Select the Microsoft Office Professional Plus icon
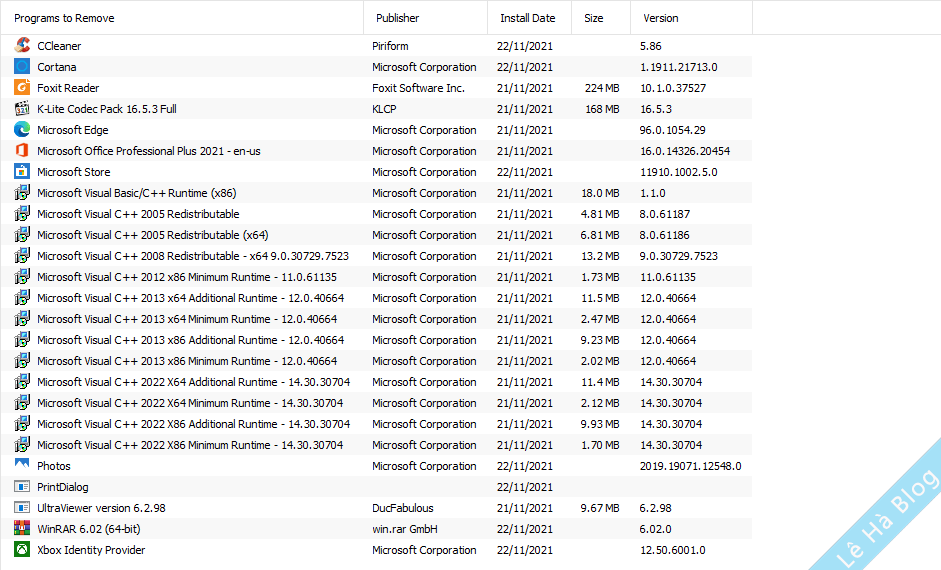941x570 pixels. [22, 151]
